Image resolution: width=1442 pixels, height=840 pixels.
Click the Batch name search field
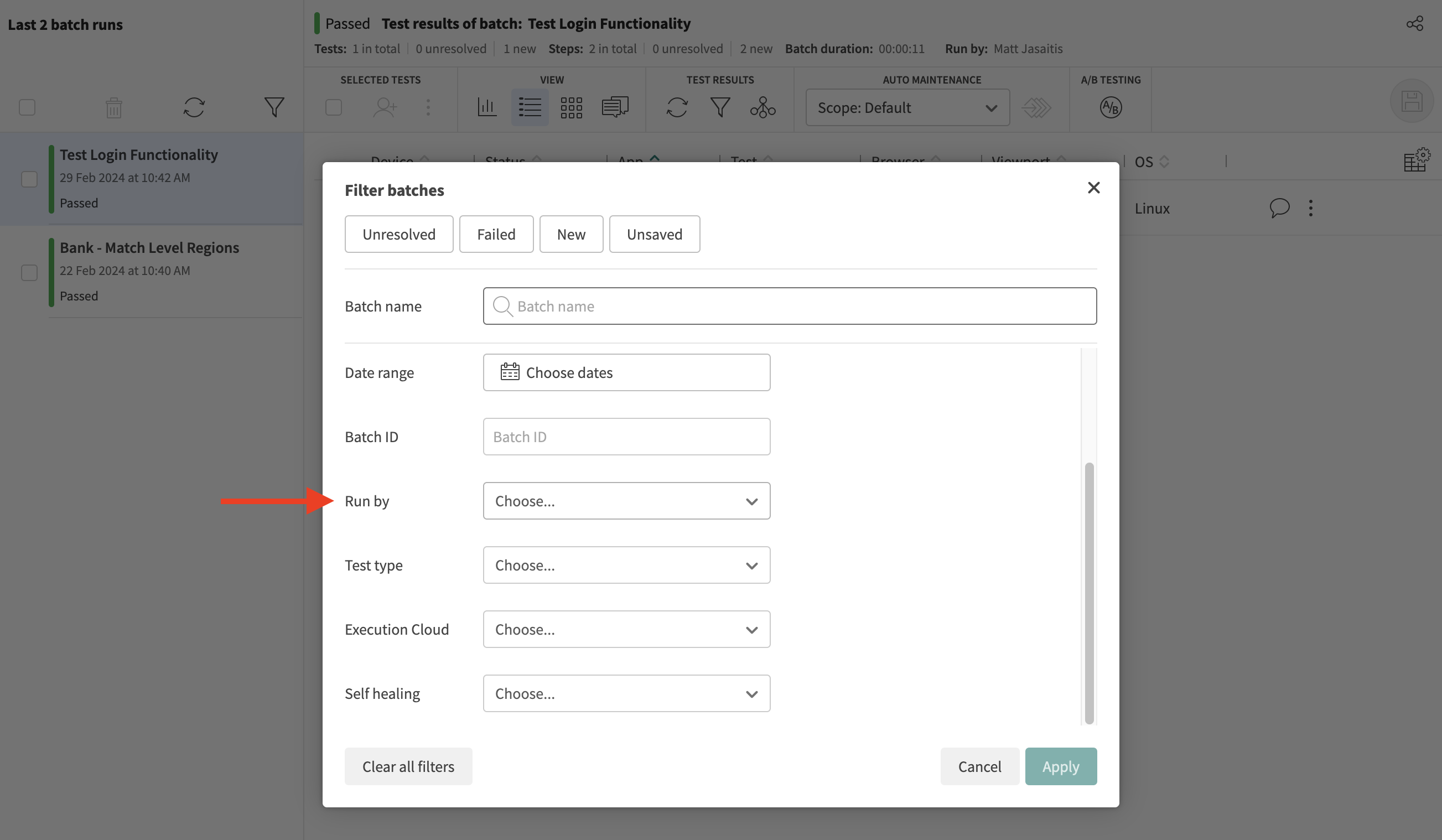[x=790, y=306]
